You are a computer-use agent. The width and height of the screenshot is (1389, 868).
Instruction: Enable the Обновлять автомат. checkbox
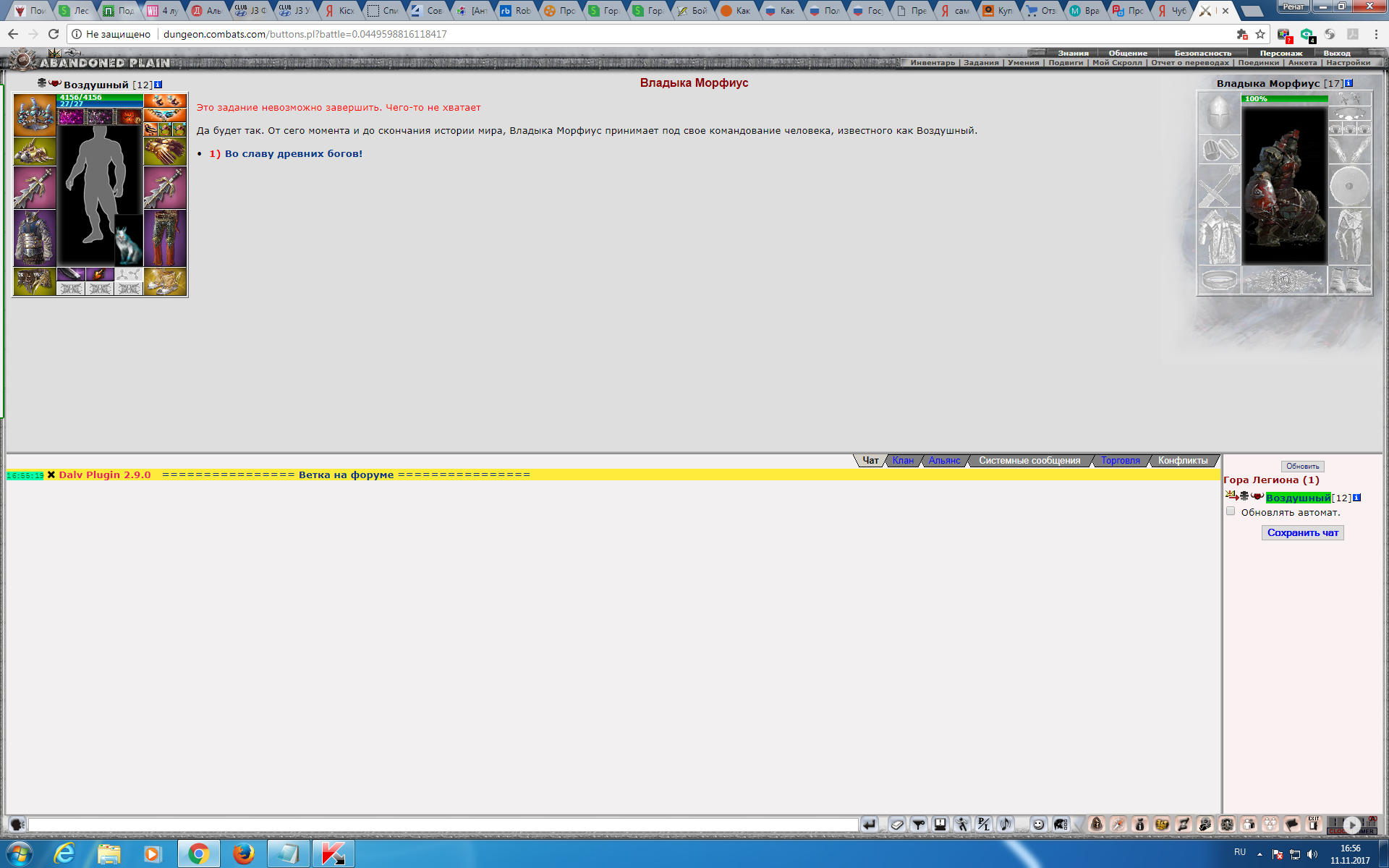pyautogui.click(x=1231, y=511)
